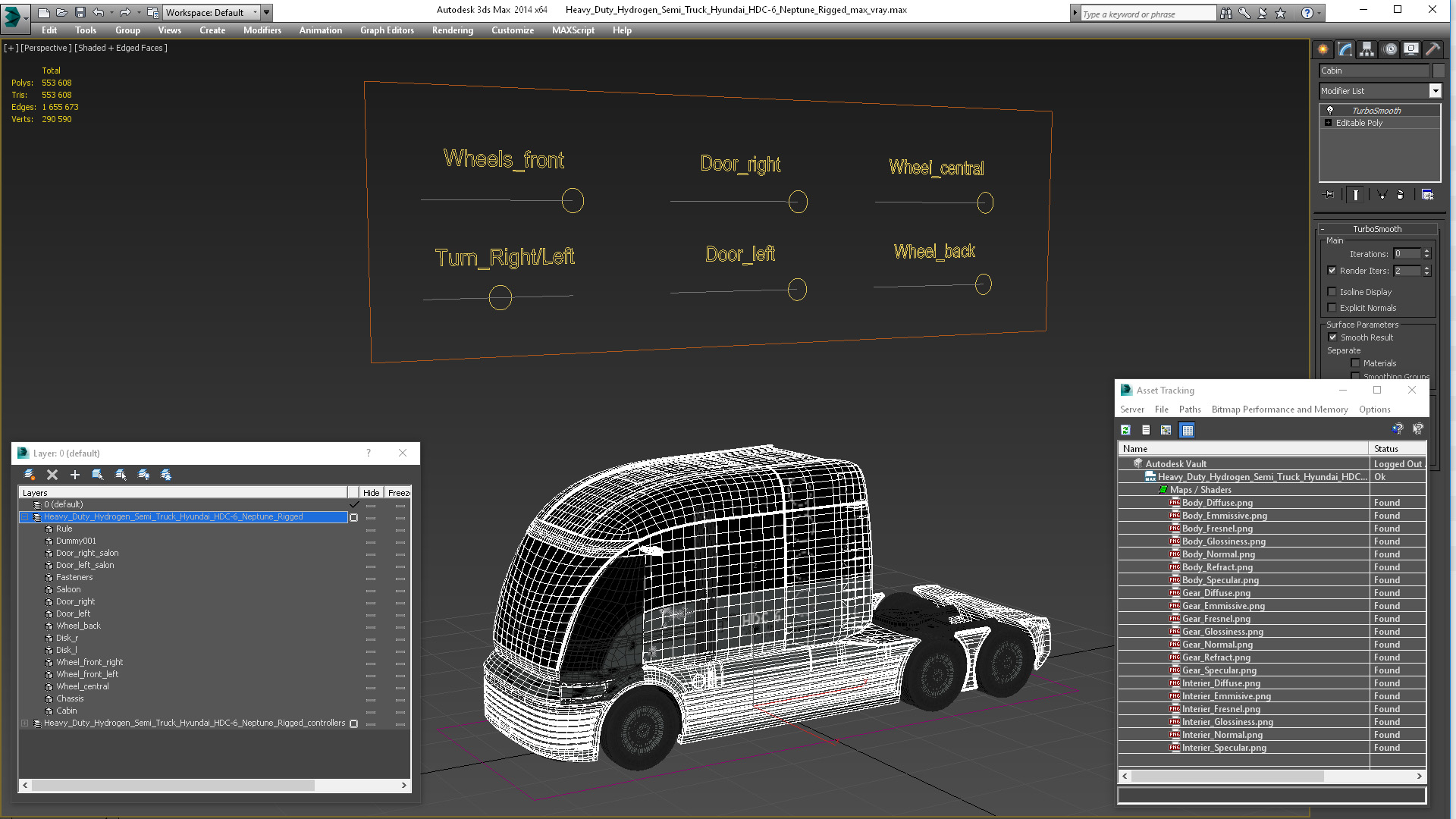Click the Project Folder icon in quick access toolbar
This screenshot has height=819, width=1456.
pos(152,12)
